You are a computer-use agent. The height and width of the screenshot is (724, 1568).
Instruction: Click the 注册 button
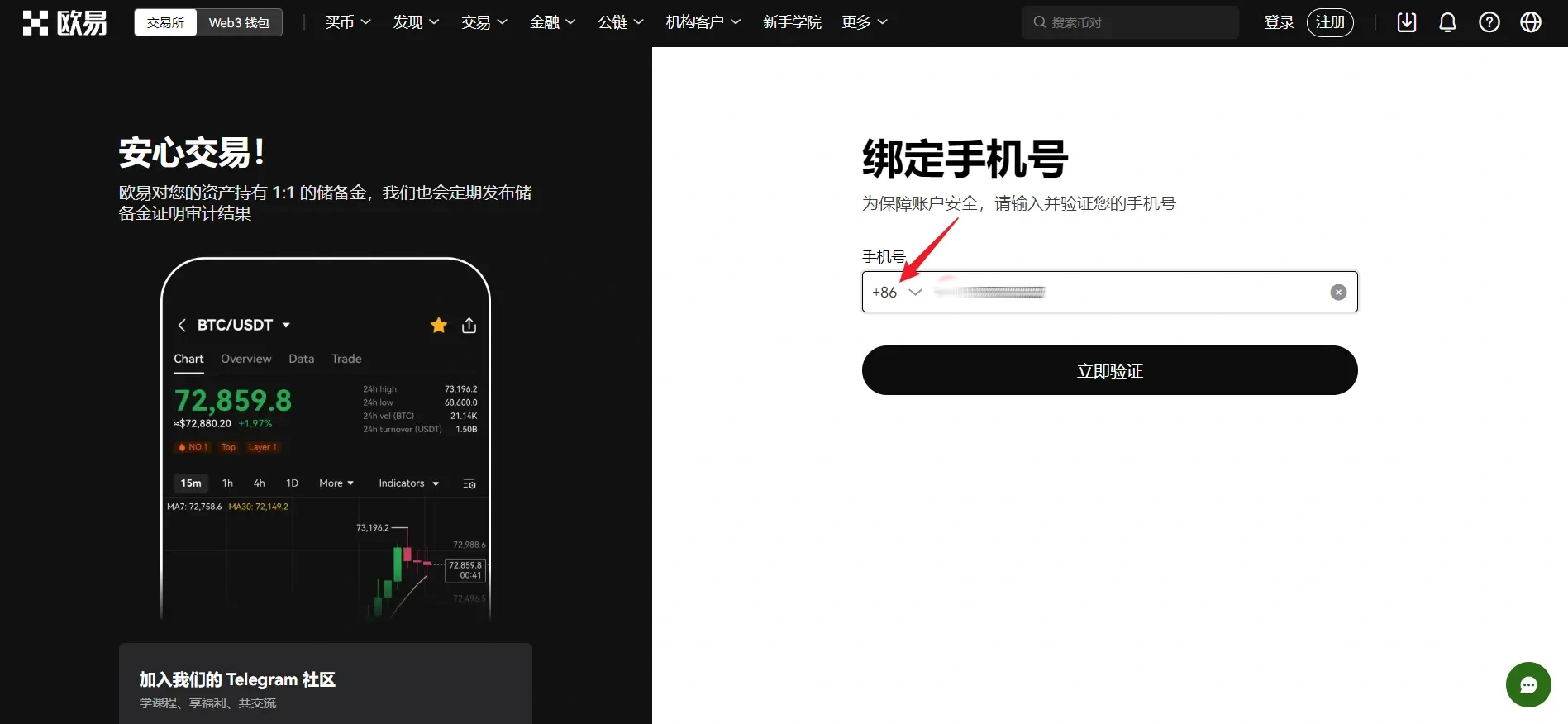tap(1329, 22)
